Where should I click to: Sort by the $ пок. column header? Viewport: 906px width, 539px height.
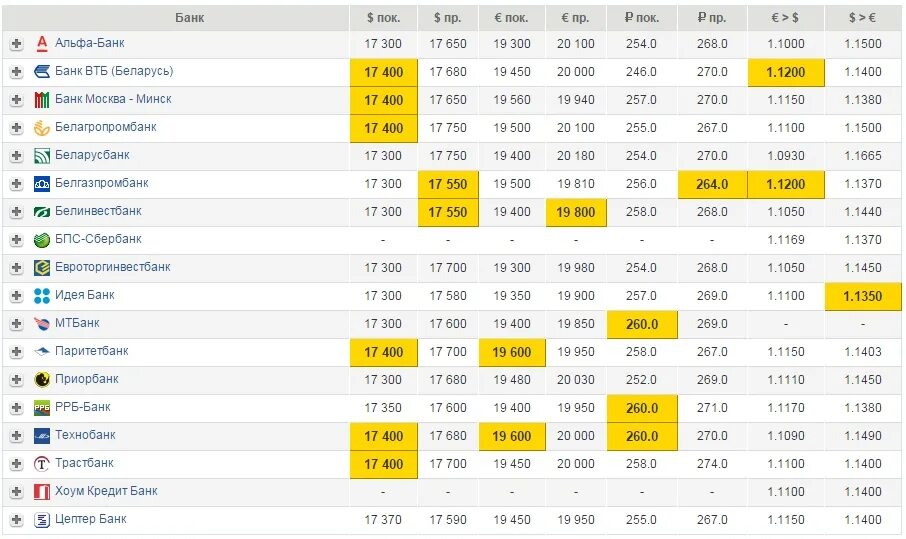click(383, 18)
